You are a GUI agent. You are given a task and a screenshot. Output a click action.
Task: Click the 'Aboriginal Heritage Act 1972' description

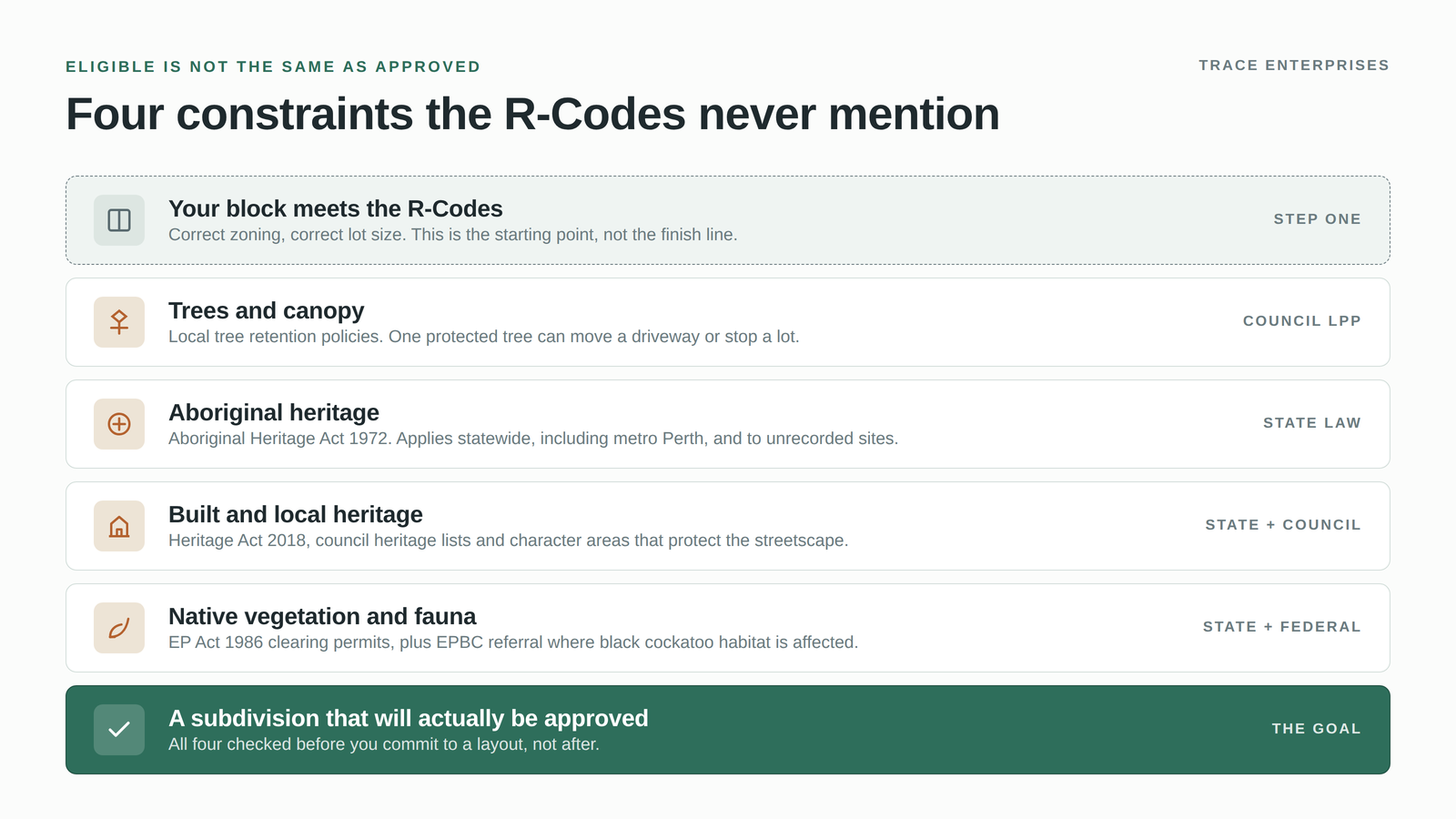(533, 439)
